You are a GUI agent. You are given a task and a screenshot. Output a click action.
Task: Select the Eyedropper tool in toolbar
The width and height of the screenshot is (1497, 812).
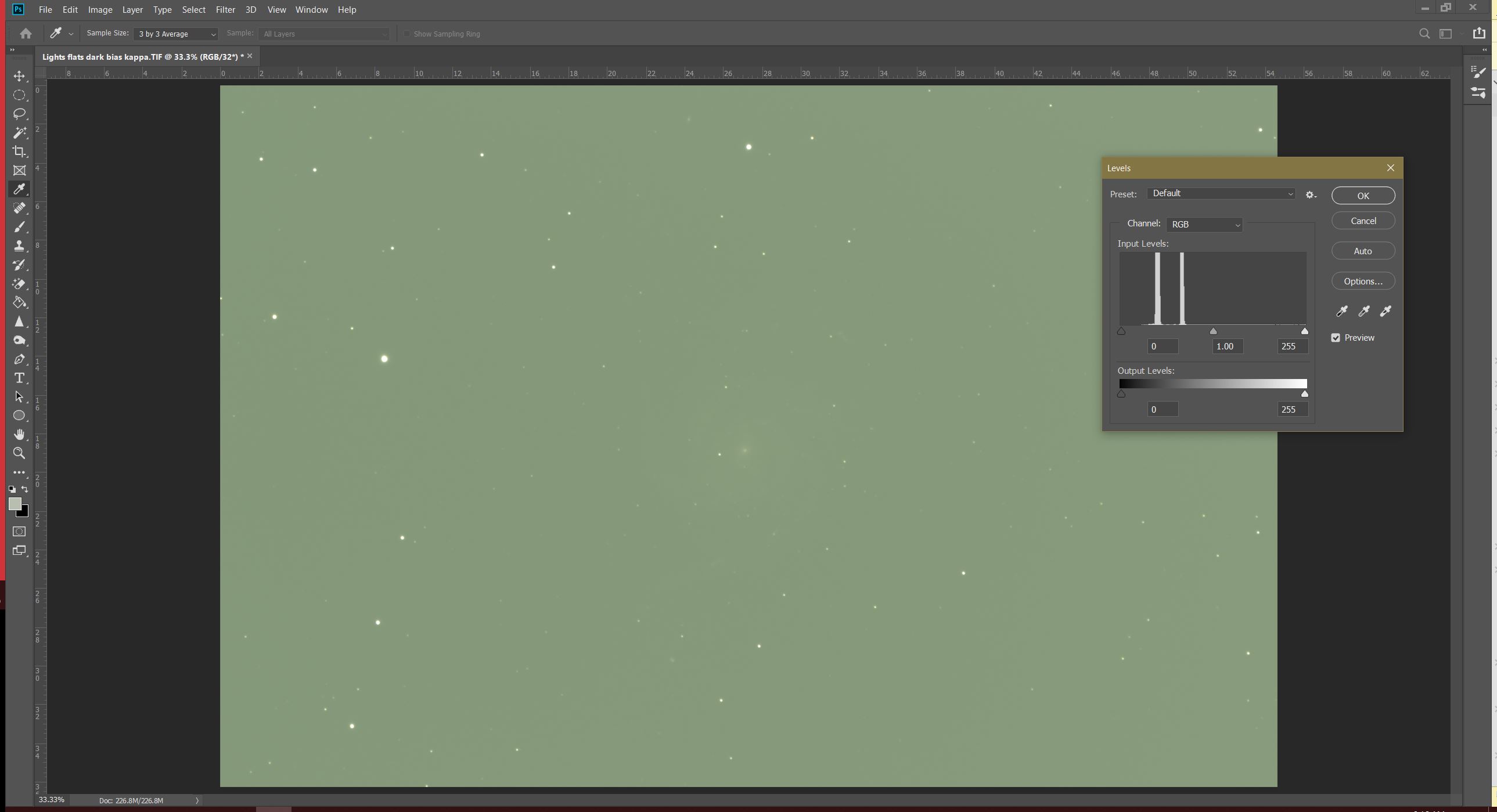pos(19,189)
